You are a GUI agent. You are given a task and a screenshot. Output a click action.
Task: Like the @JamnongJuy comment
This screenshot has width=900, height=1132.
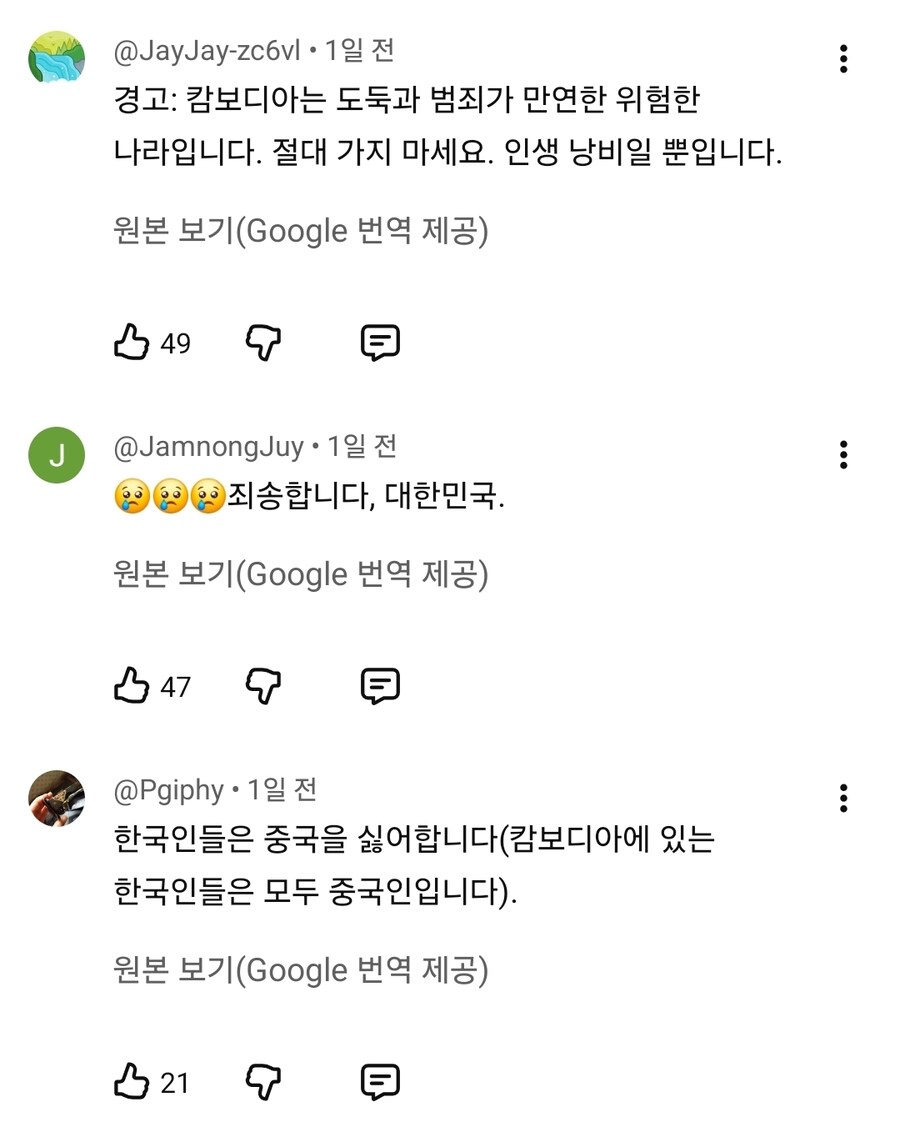[x=131, y=687]
